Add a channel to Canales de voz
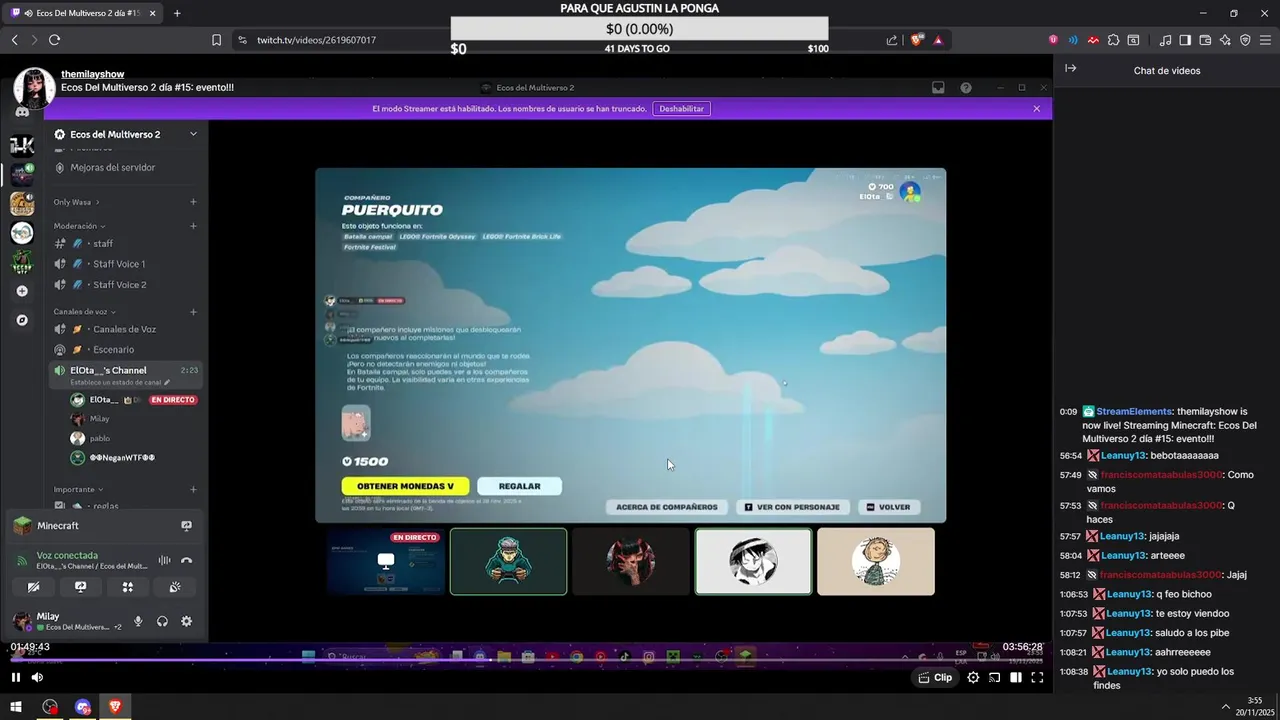The height and width of the screenshot is (720, 1280). 193,311
